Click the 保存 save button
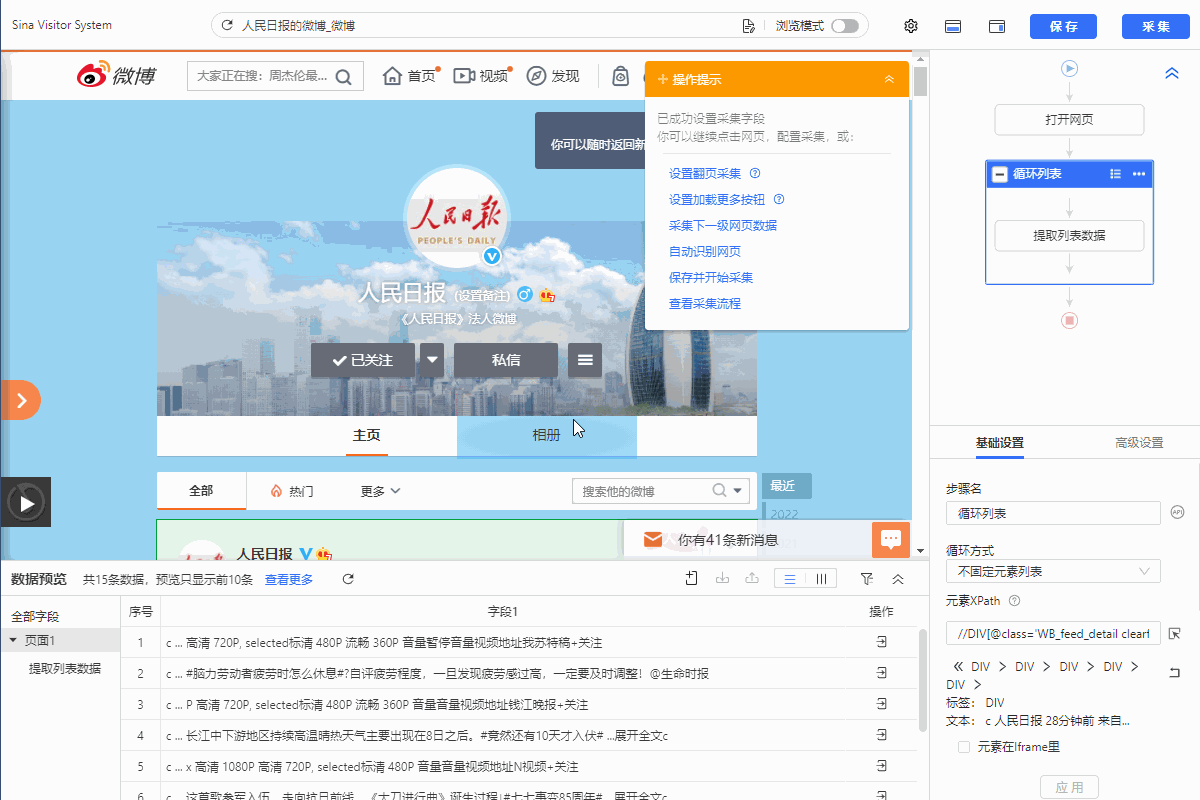The width and height of the screenshot is (1200, 800). 1064,26
